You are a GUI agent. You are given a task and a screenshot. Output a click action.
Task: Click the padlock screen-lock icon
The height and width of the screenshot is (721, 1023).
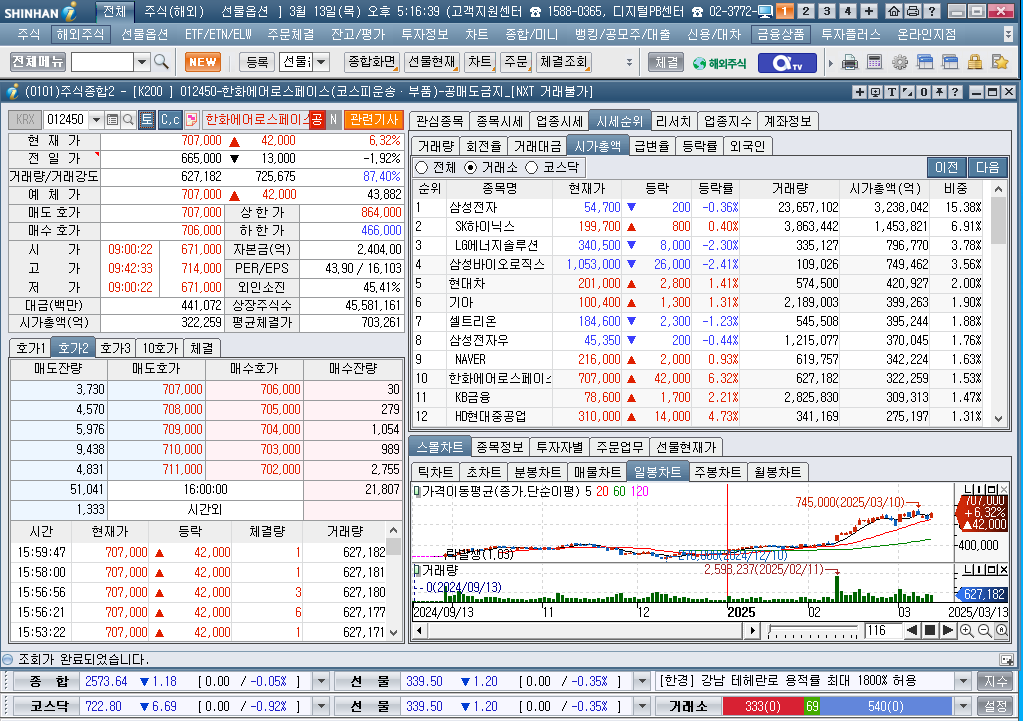pos(975,62)
